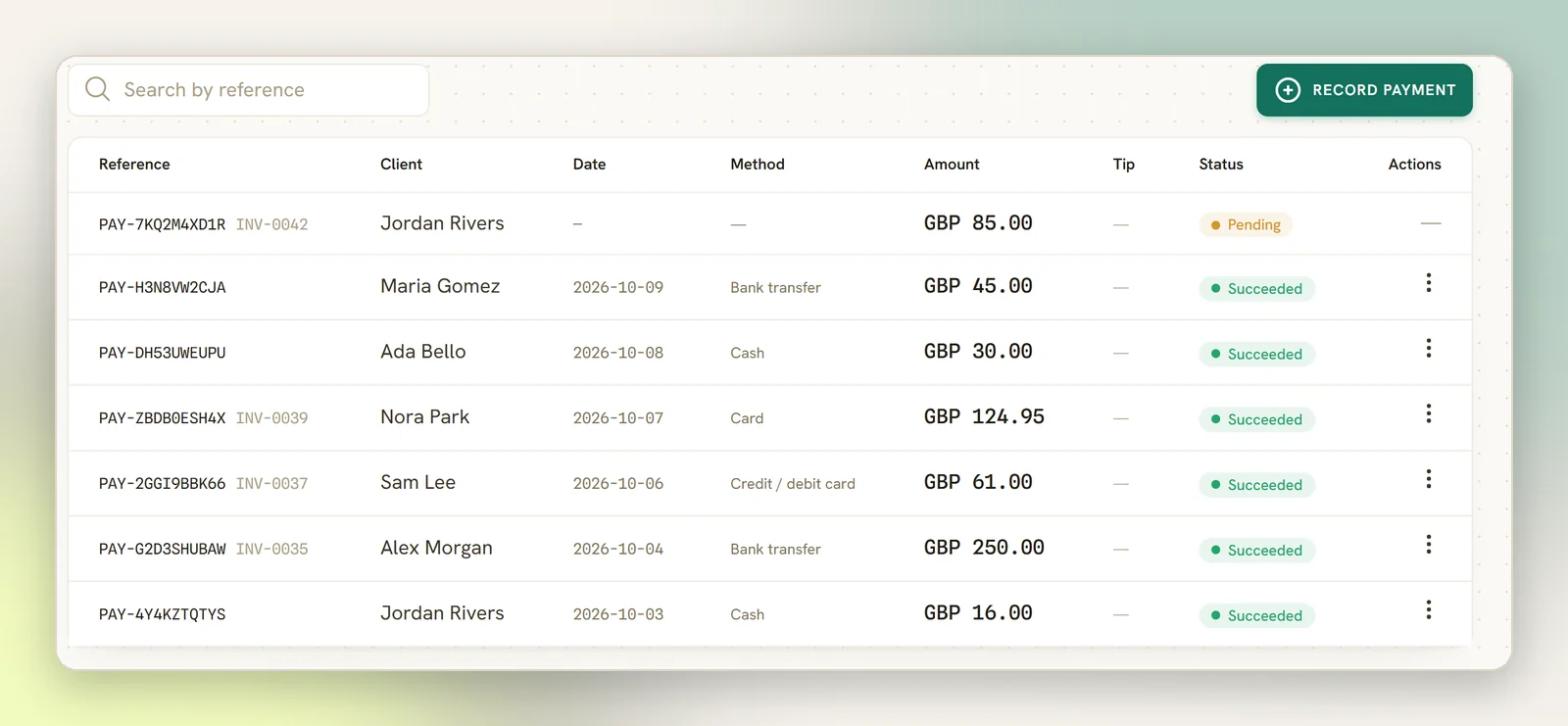Click client name Alex Morgan
The width and height of the screenshot is (1568, 726).
436,549
